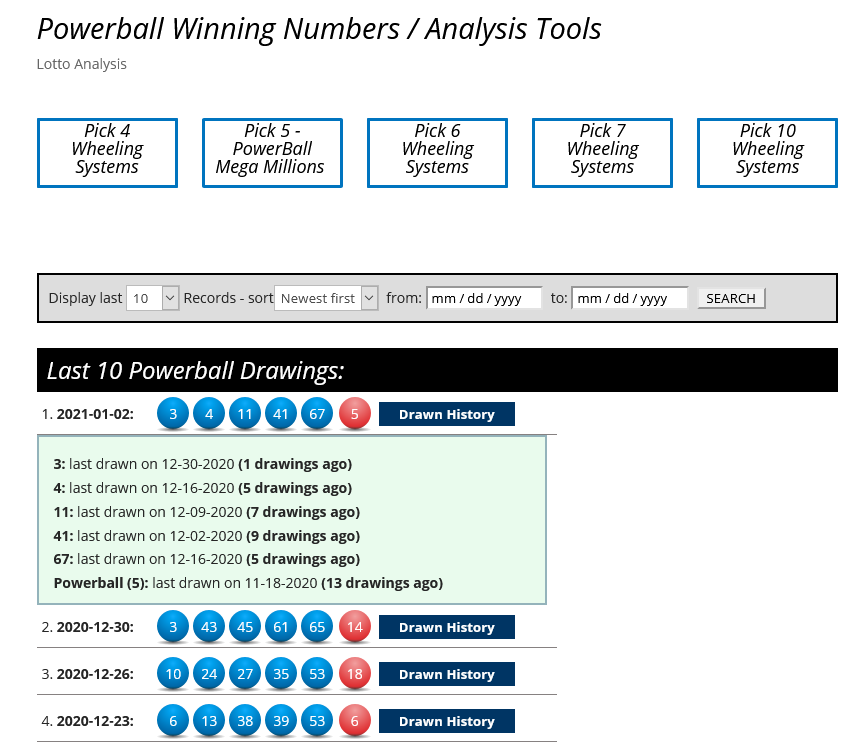Screen dimensions: 855x743
Task: Click blue ball 27 in 2020-12-26 row
Action: [x=245, y=674]
